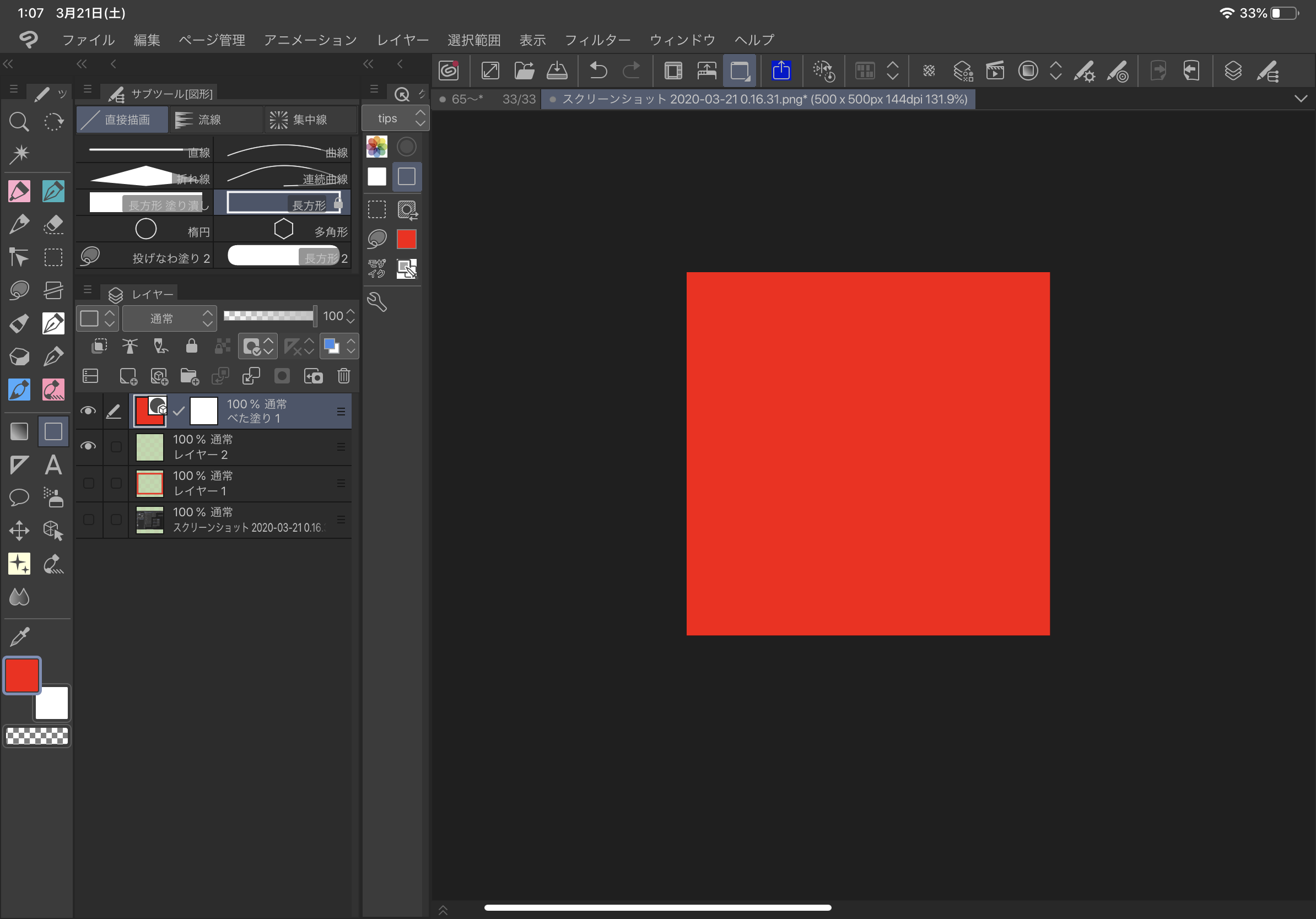Click the undo arrow icon
The width and height of the screenshot is (1316, 919).
[598, 71]
